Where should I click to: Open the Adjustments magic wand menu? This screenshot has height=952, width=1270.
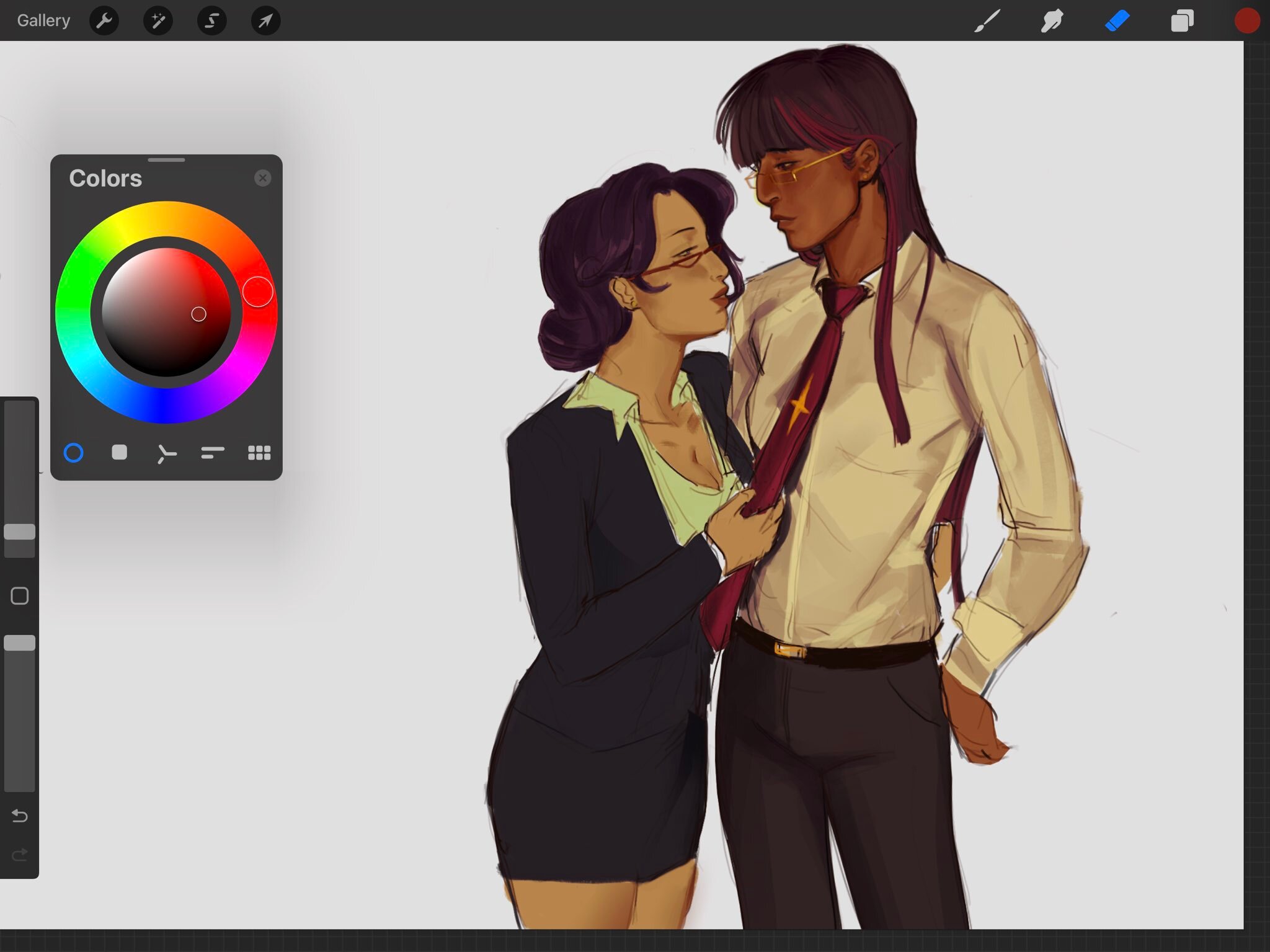point(158,21)
